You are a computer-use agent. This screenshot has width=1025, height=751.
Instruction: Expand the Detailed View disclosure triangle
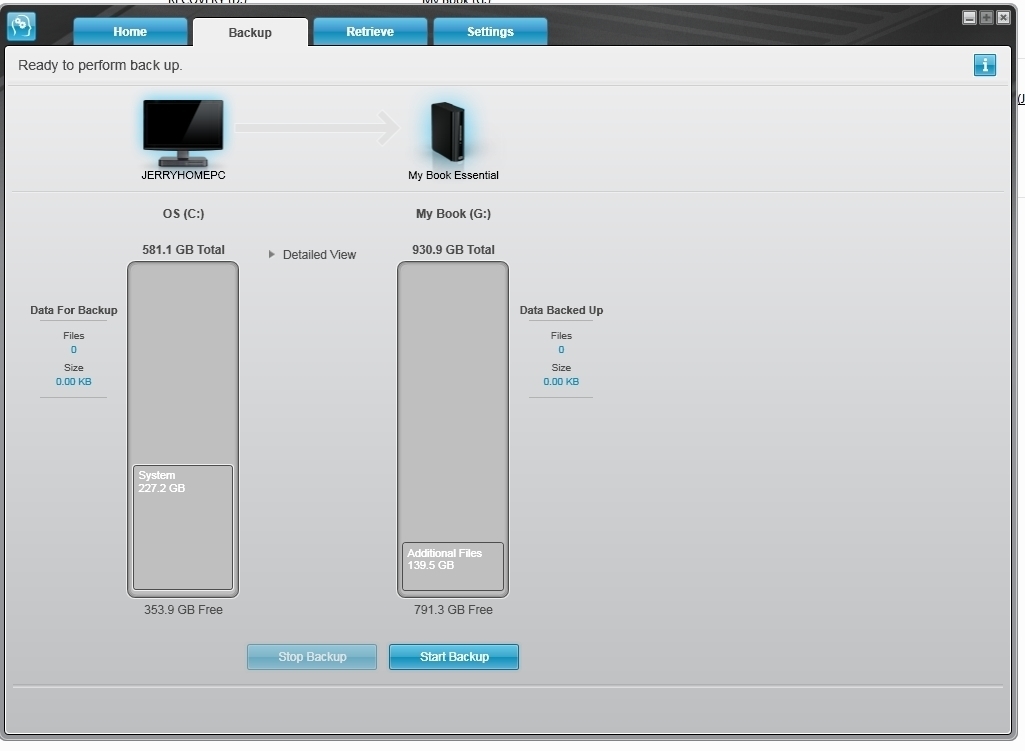(x=271, y=254)
